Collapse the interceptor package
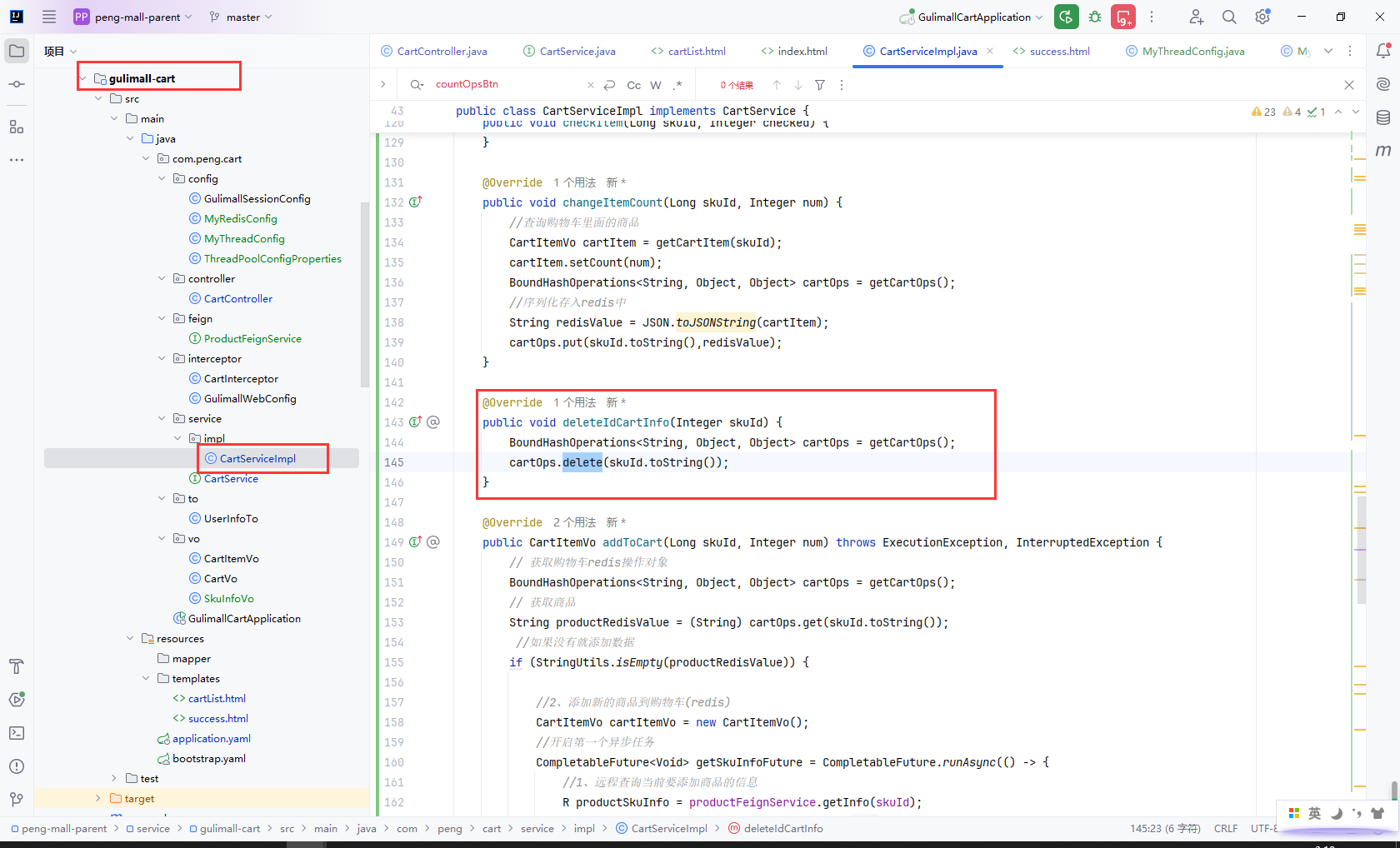Viewport: 1400px width, 848px height. (162, 358)
